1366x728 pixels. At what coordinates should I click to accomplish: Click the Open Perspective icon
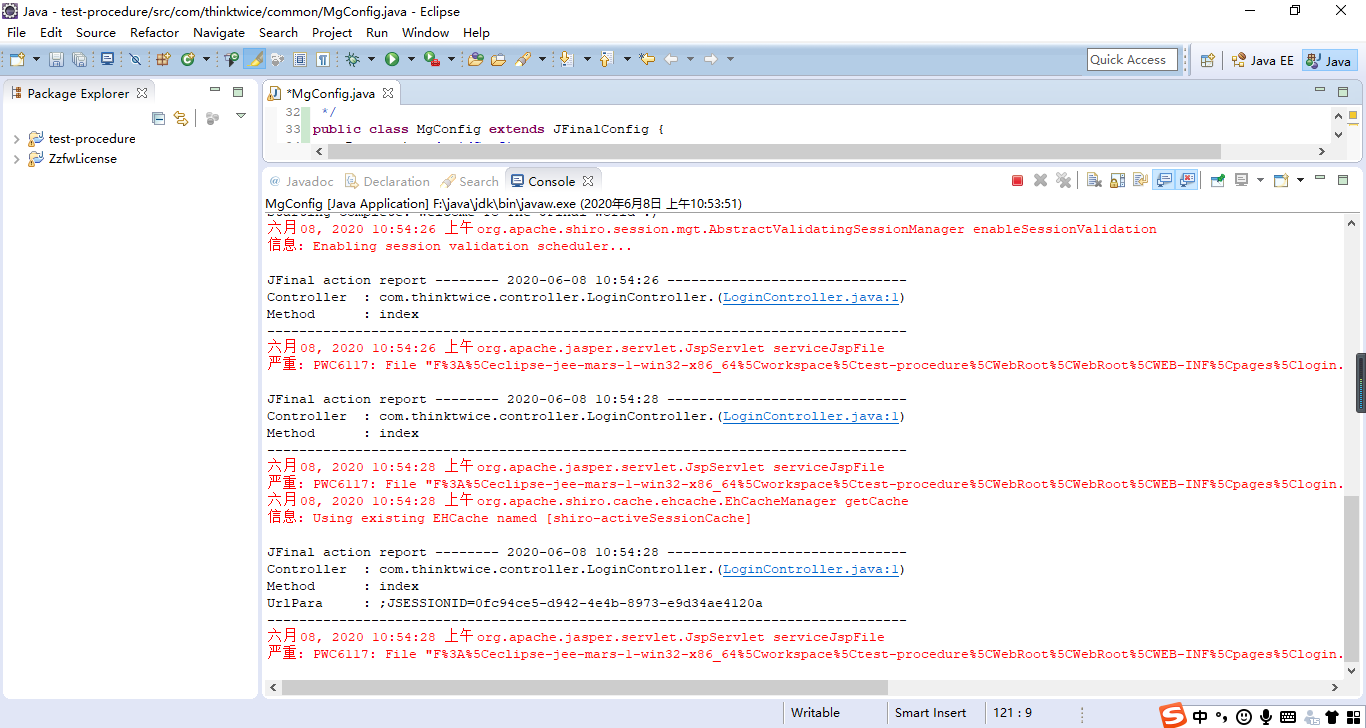(1207, 60)
